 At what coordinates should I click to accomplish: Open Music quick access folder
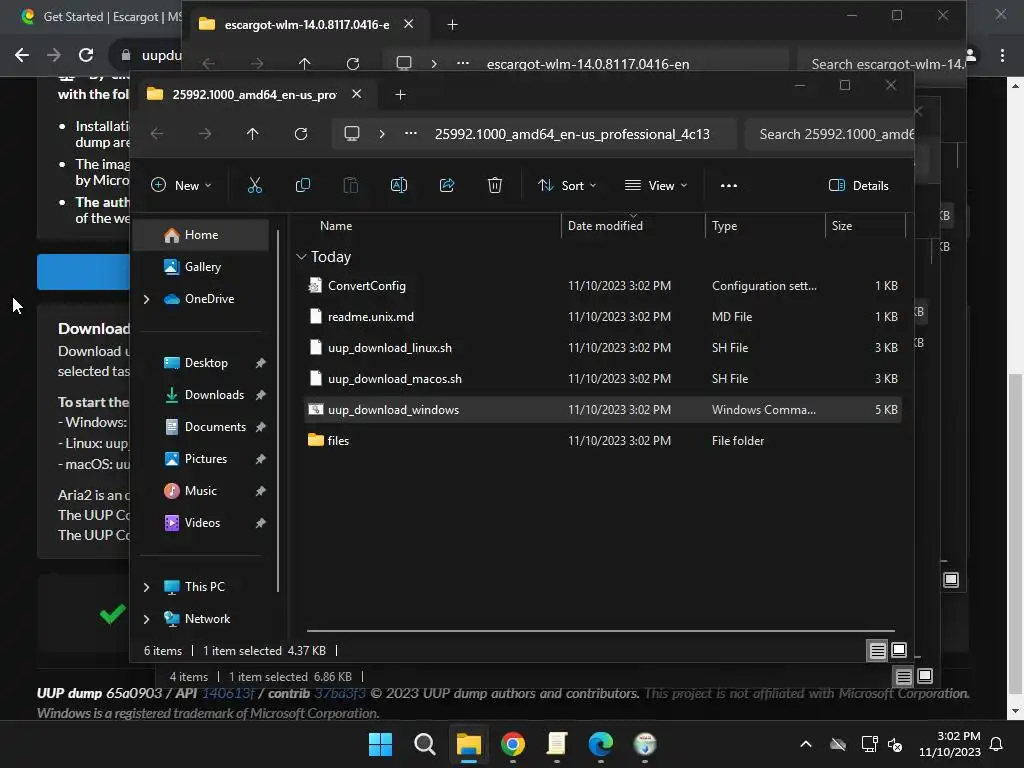coord(200,490)
